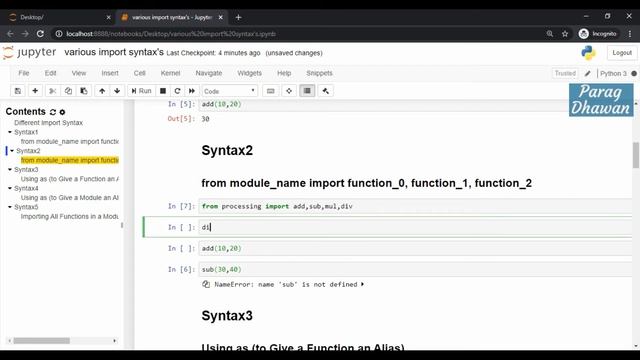Go to Different Import Syntax in Contents

click(x=48, y=122)
